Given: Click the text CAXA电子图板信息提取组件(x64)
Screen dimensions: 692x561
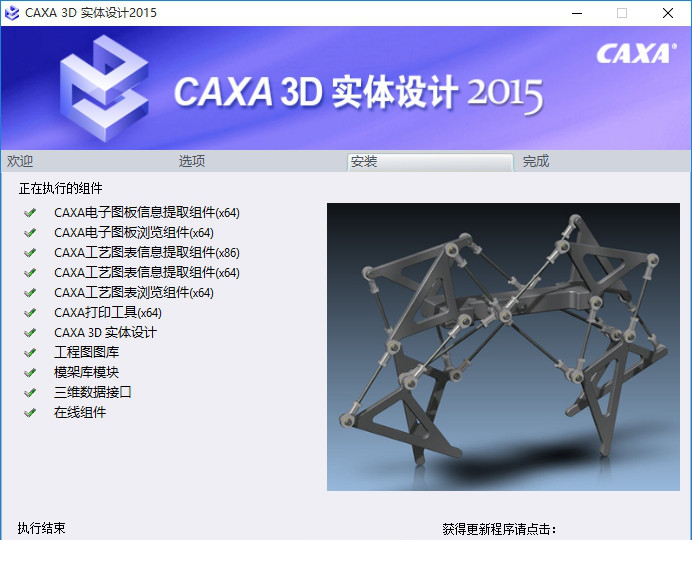Looking at the screenshot, I should pos(147,213).
